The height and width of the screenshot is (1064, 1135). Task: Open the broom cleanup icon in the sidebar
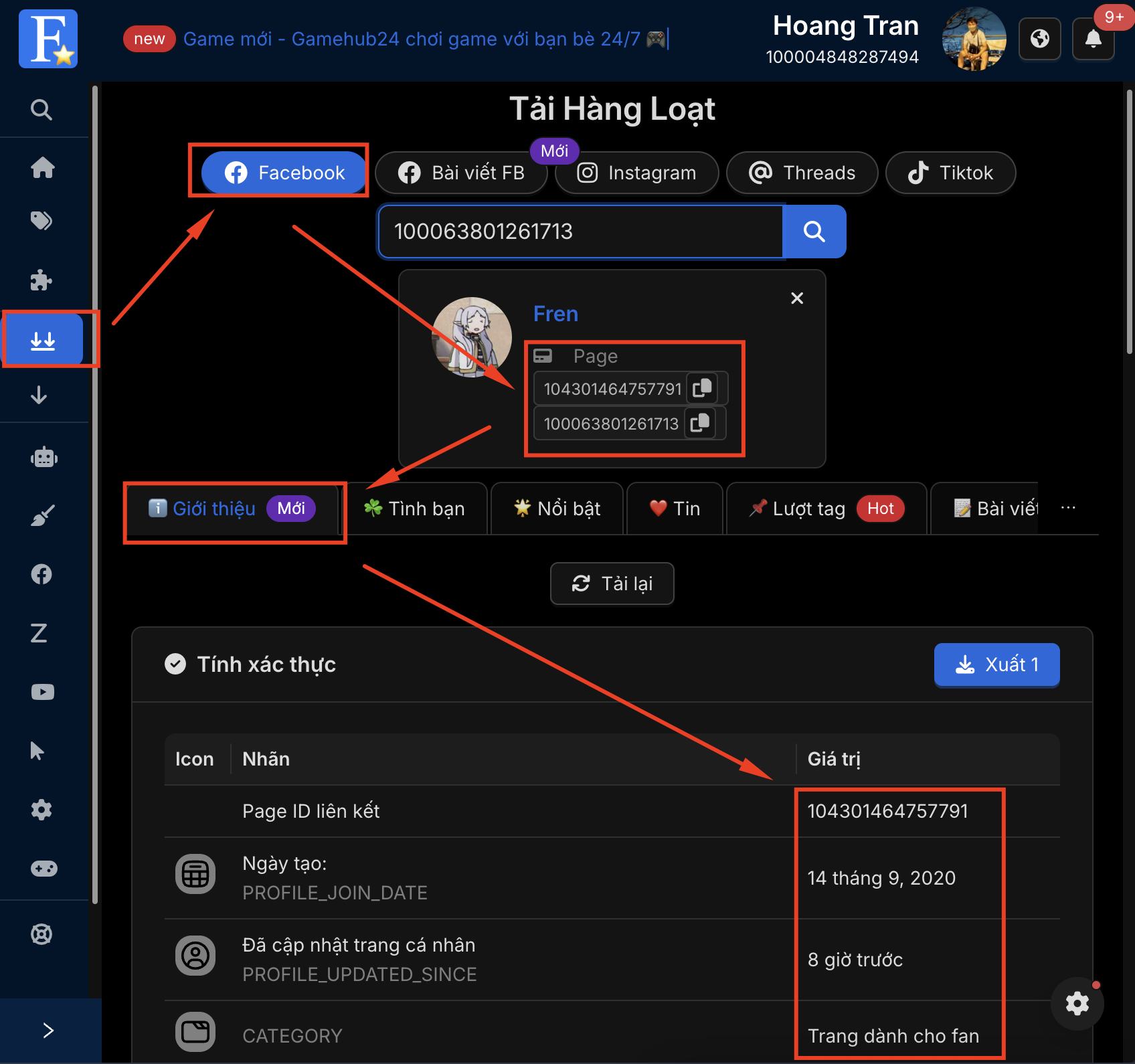coord(43,515)
